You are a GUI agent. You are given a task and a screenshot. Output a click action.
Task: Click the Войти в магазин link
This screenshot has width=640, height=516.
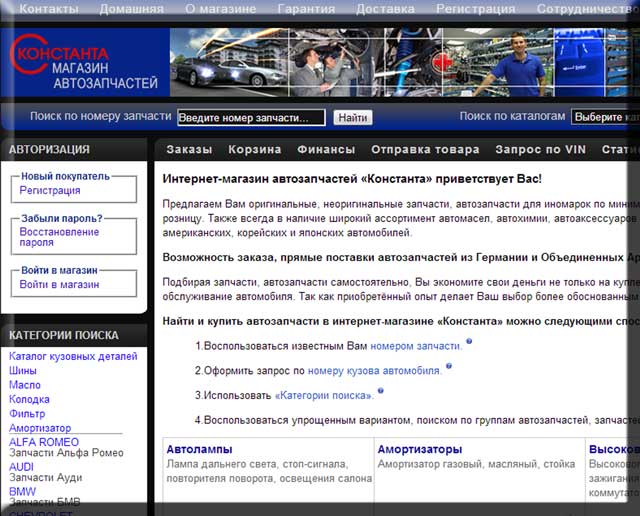59,284
